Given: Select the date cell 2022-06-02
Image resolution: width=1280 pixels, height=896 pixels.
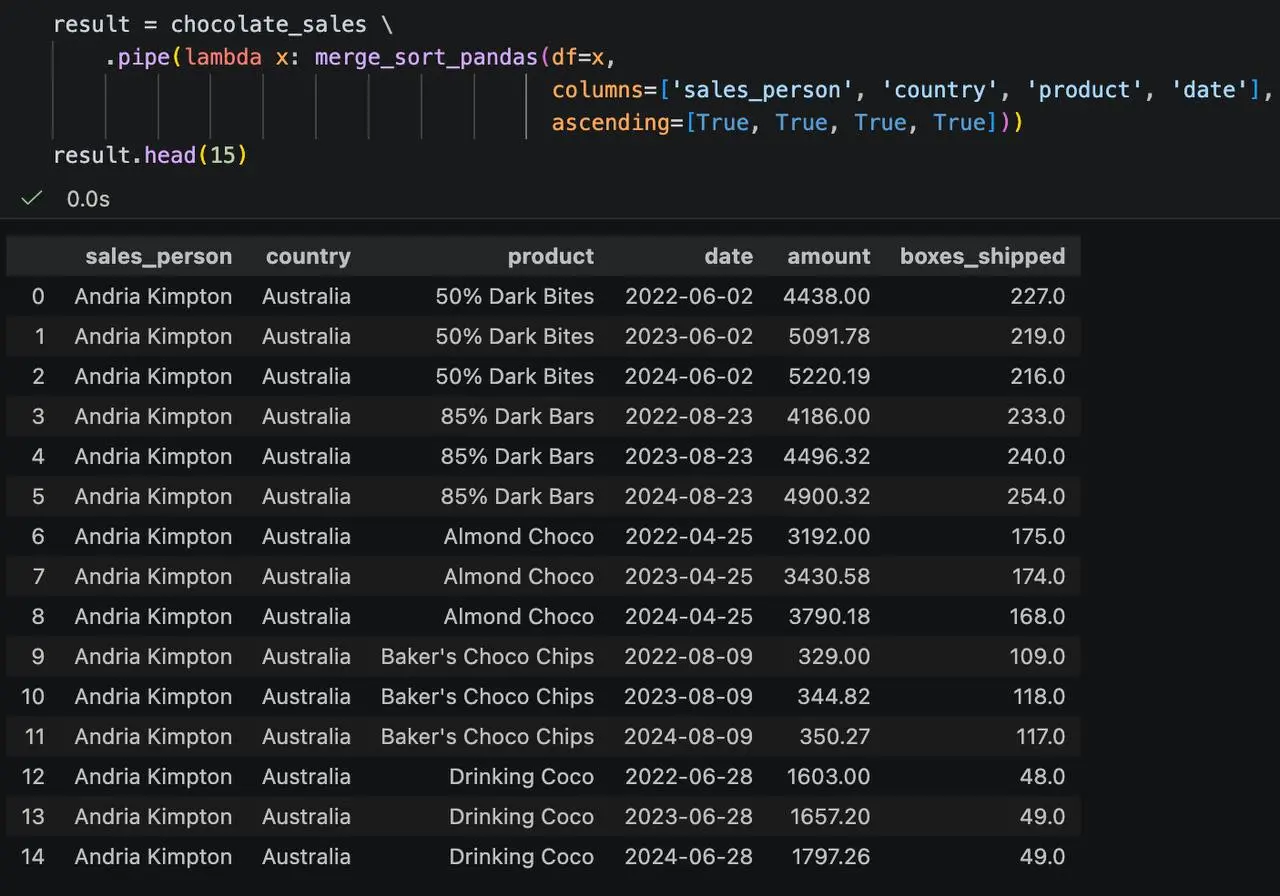Looking at the screenshot, I should pos(689,296).
